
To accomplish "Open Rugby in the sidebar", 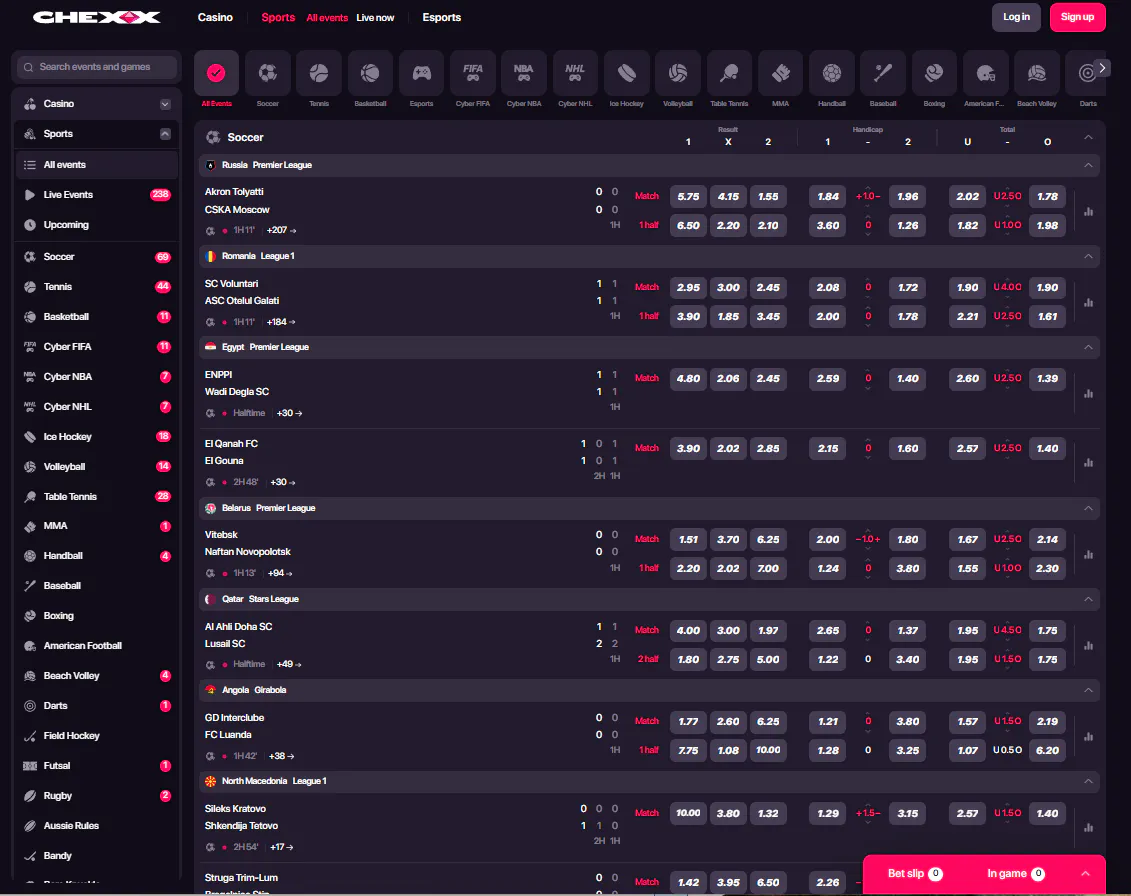I will [x=97, y=796].
